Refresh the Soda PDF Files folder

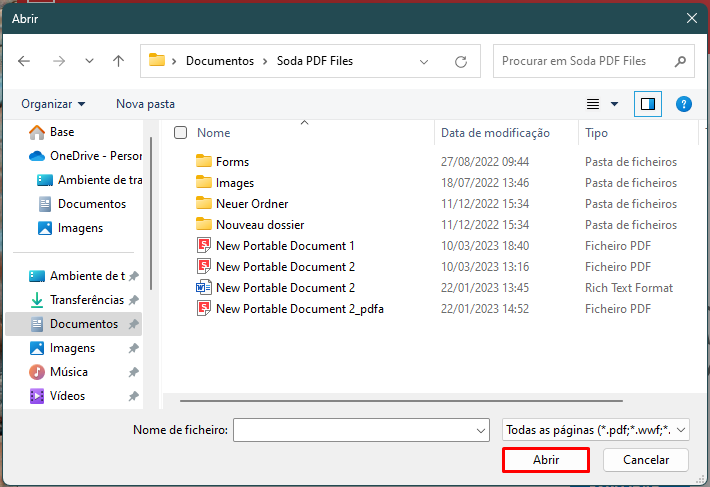click(461, 62)
